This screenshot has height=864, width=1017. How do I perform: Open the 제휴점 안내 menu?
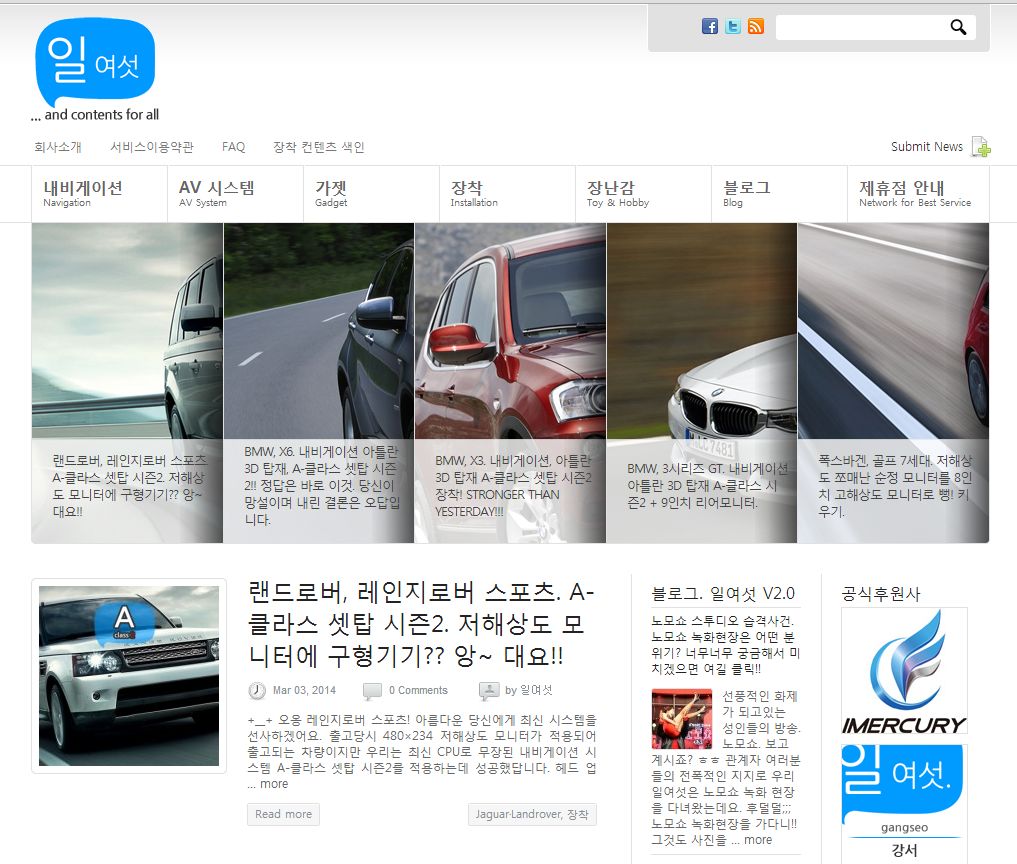coord(918,194)
